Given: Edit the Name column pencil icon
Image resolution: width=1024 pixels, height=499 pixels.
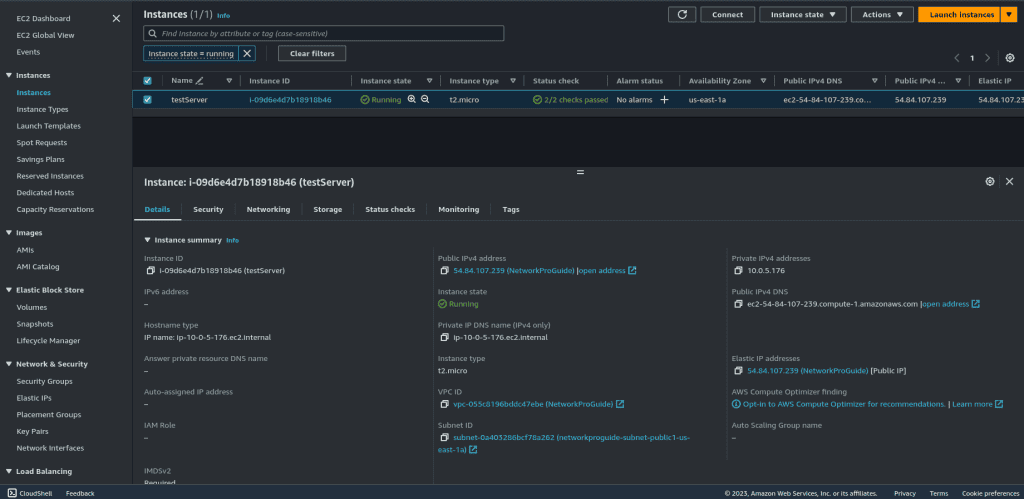Looking at the screenshot, I should [199, 81].
